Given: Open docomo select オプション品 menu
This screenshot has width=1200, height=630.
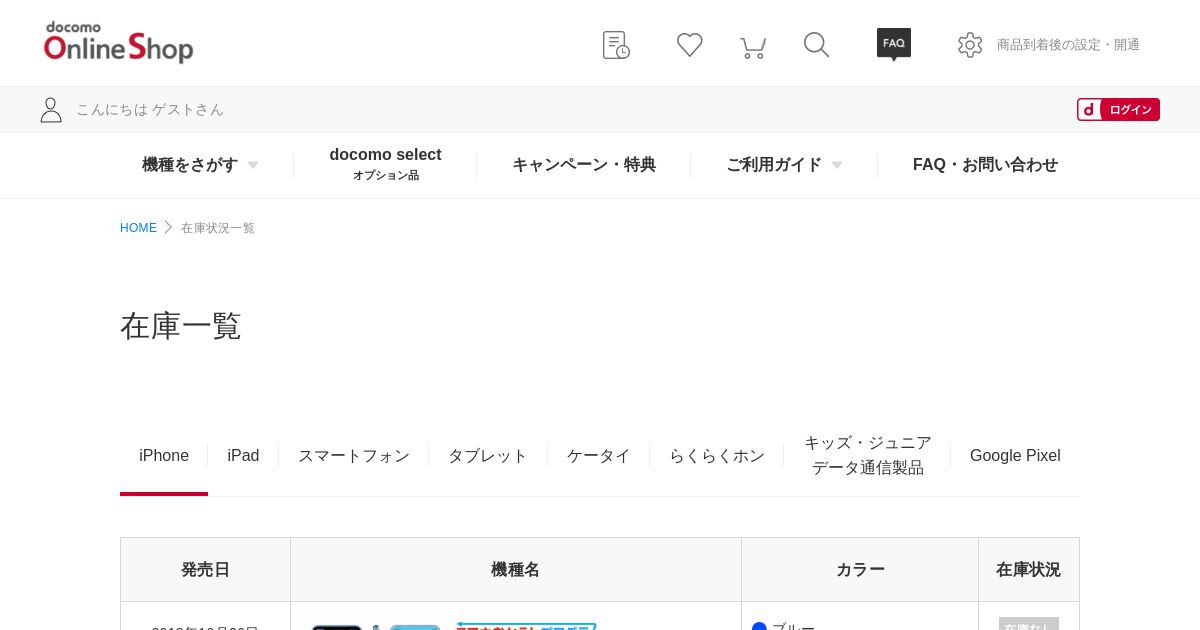Looking at the screenshot, I should pyautogui.click(x=385, y=164).
